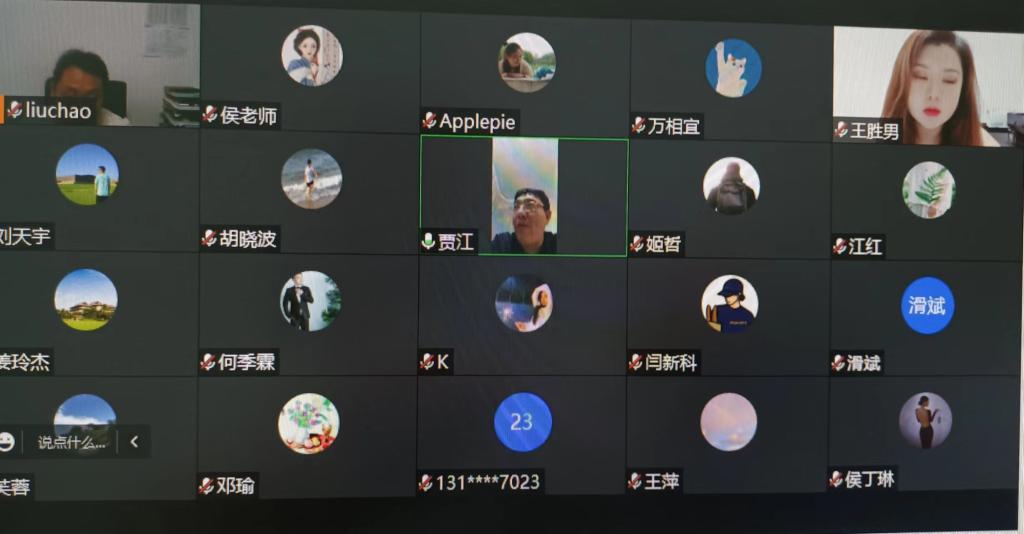The height and width of the screenshot is (534, 1024).
Task: Click the muted mic icon beside Applepie
Action: pos(430,121)
